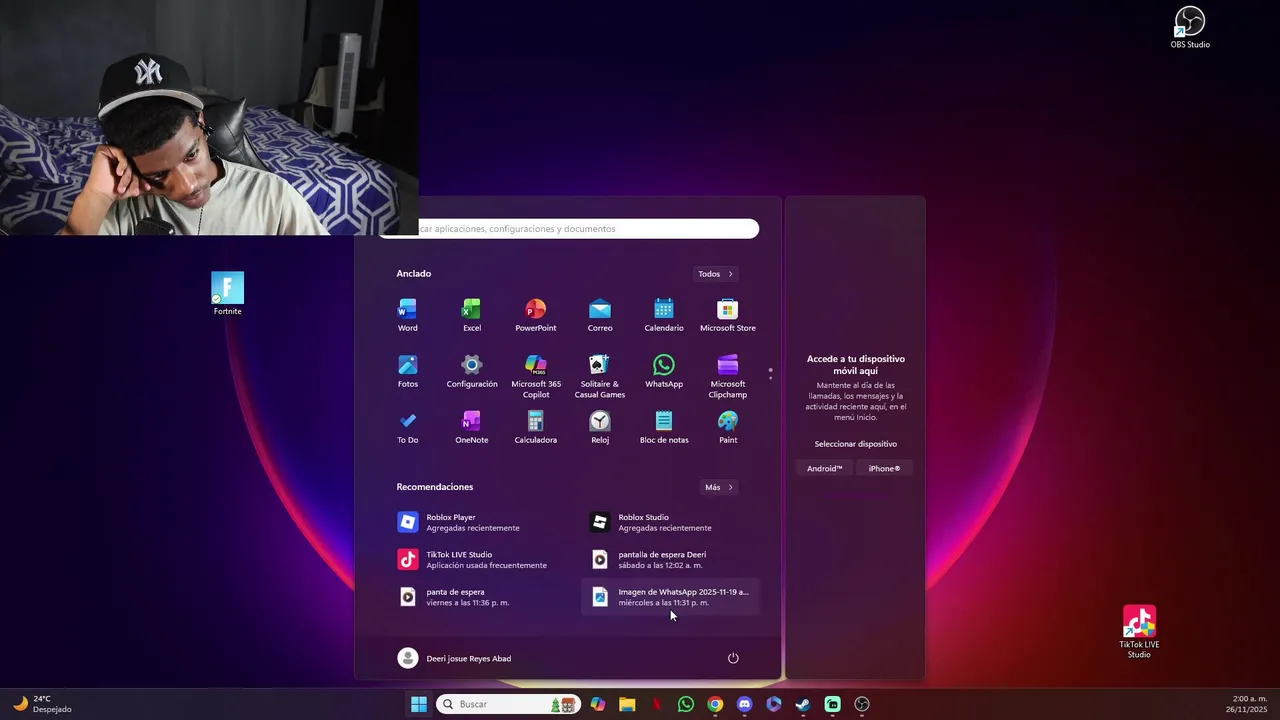Click the Windows Start button
This screenshot has width=1280, height=720.
[x=419, y=704]
